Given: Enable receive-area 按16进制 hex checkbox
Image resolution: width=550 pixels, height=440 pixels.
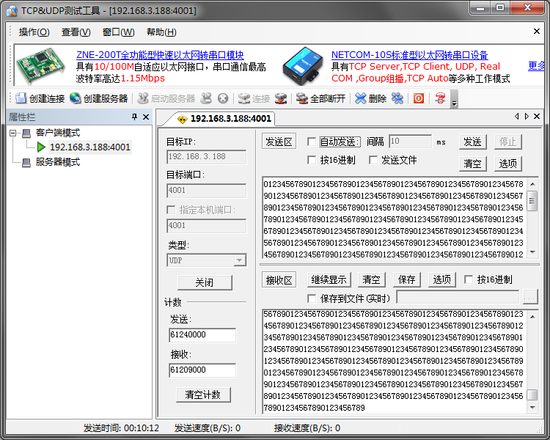Looking at the screenshot, I should point(468,279).
